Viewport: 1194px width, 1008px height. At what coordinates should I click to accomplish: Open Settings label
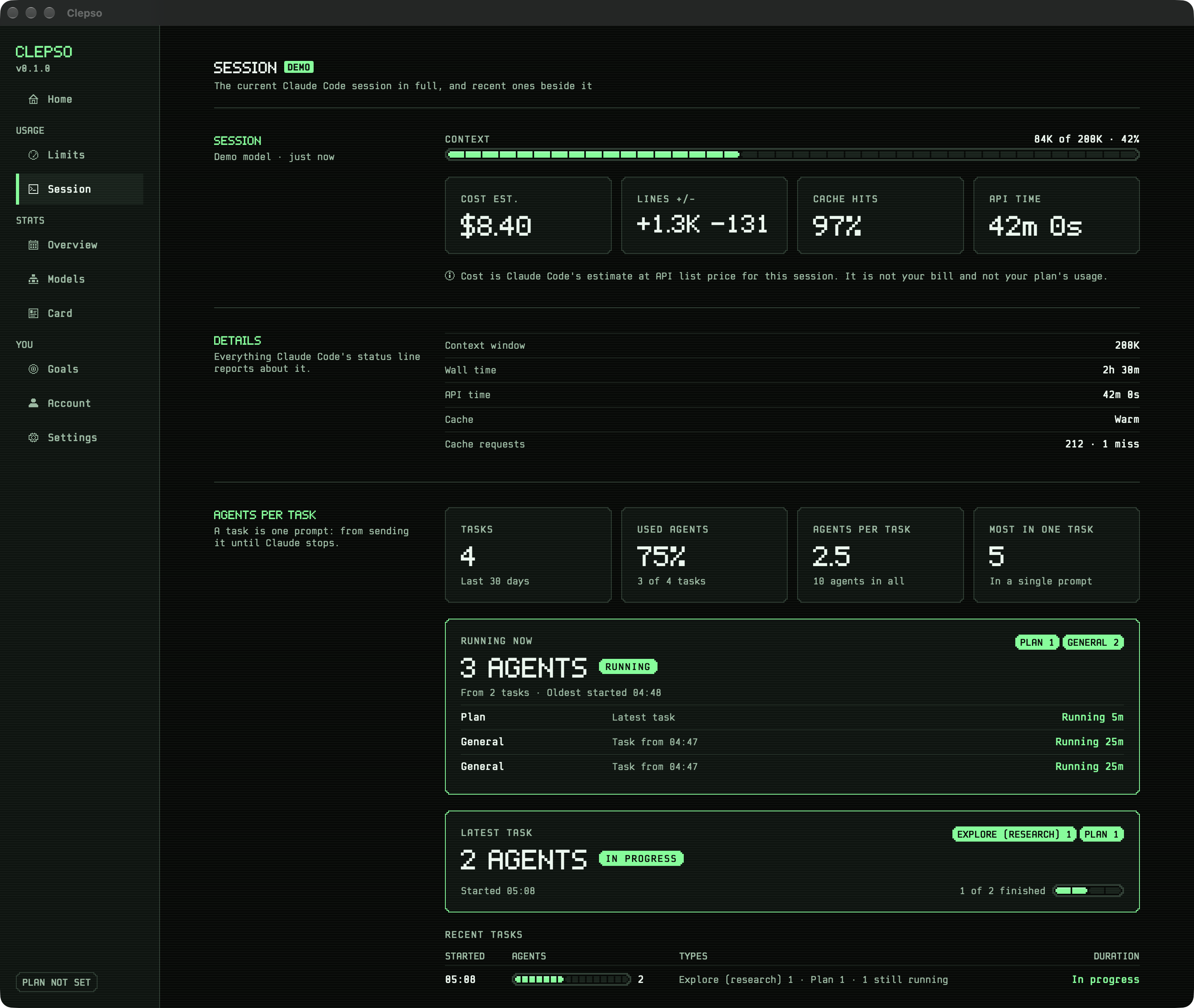[x=72, y=438]
